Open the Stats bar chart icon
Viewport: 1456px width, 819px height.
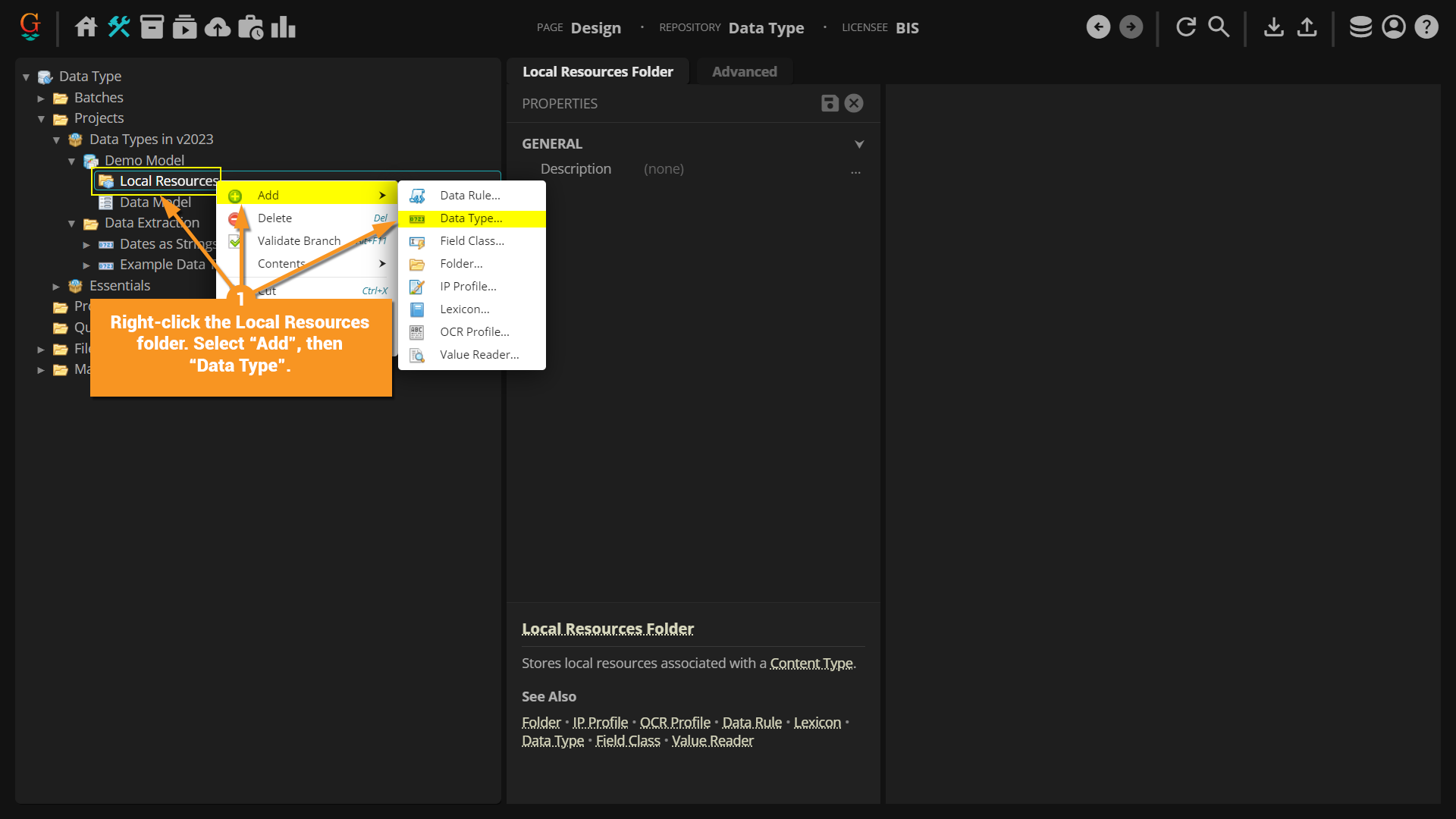(284, 27)
